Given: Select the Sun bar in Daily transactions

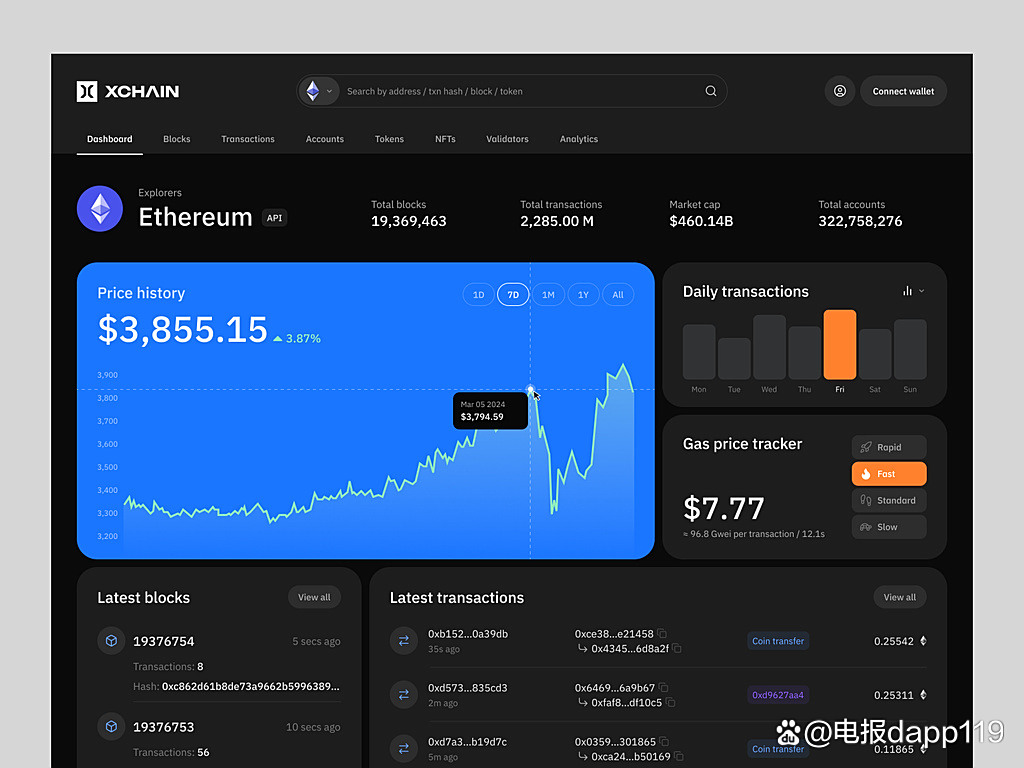Looking at the screenshot, I should tap(910, 349).
